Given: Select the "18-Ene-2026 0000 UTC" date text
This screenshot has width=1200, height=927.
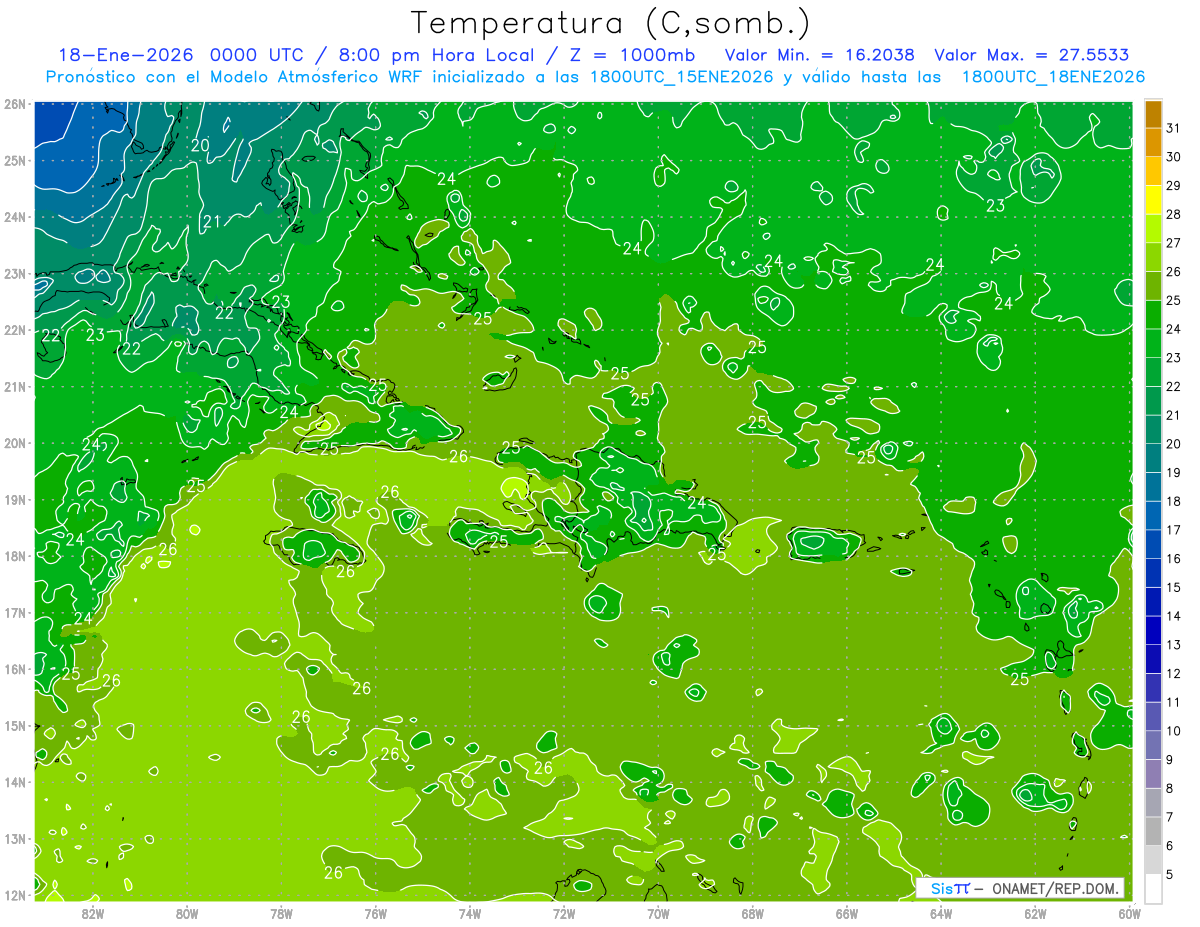Looking at the screenshot, I should tap(181, 55).
